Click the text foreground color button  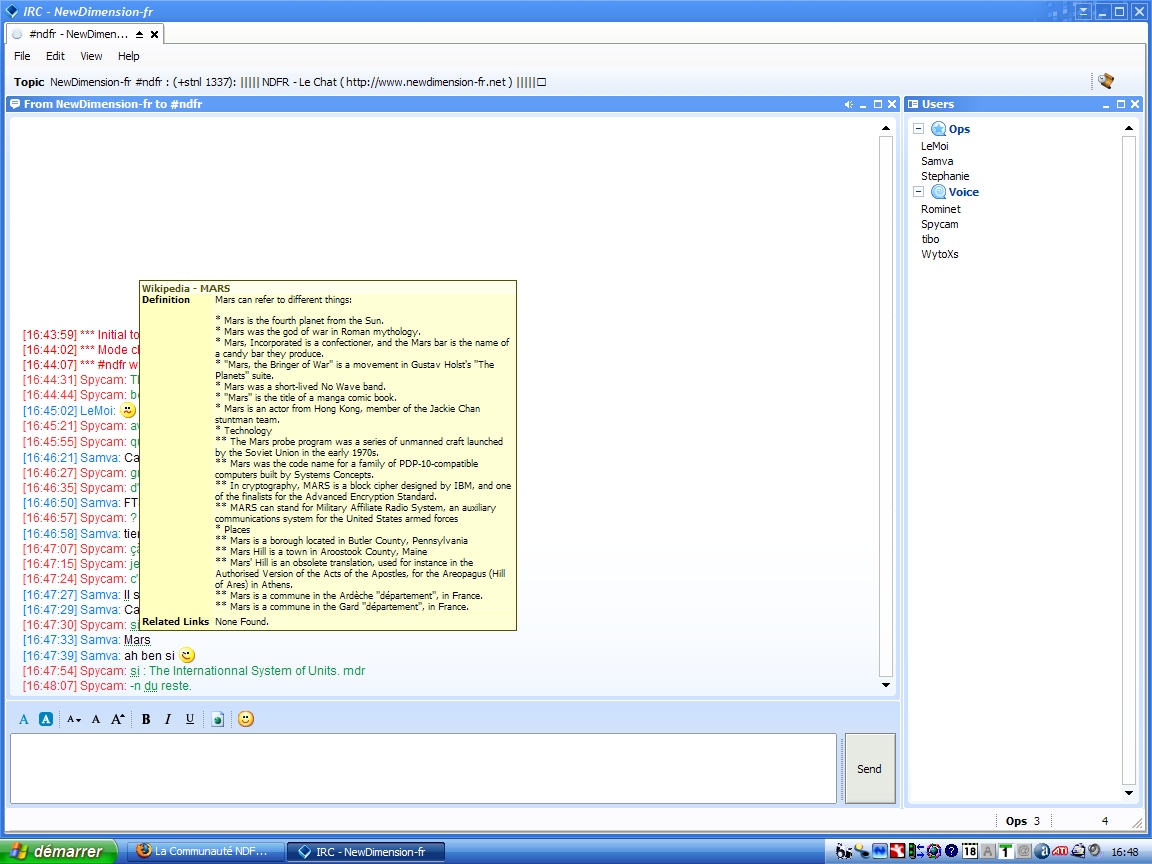pyautogui.click(x=25, y=719)
